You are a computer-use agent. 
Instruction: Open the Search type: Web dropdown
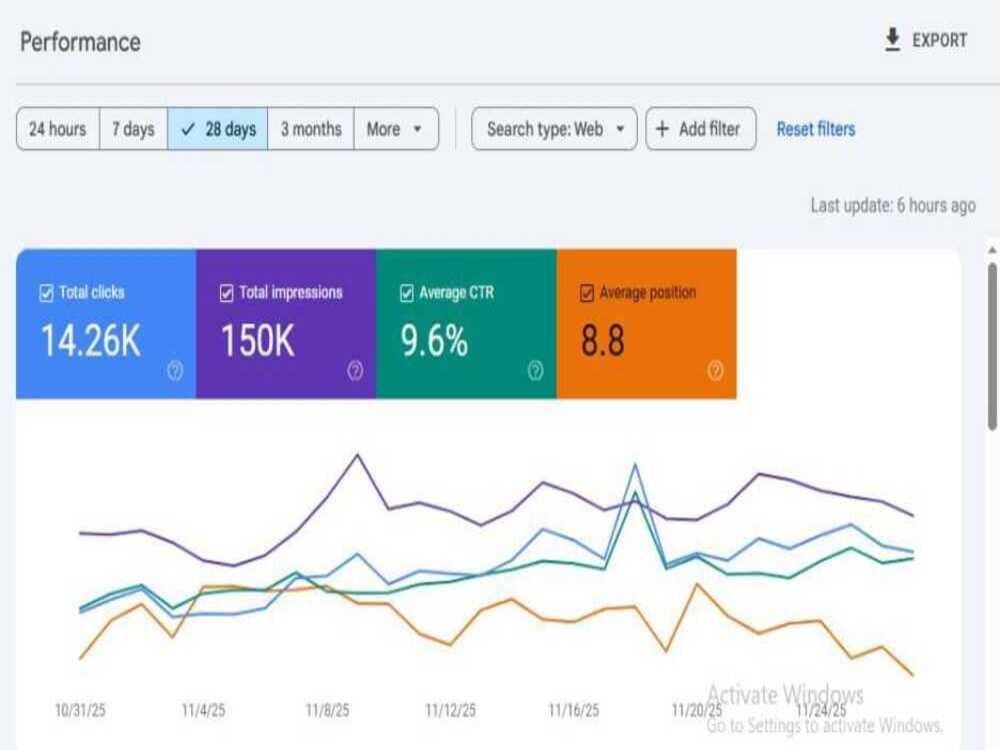[x=554, y=129]
